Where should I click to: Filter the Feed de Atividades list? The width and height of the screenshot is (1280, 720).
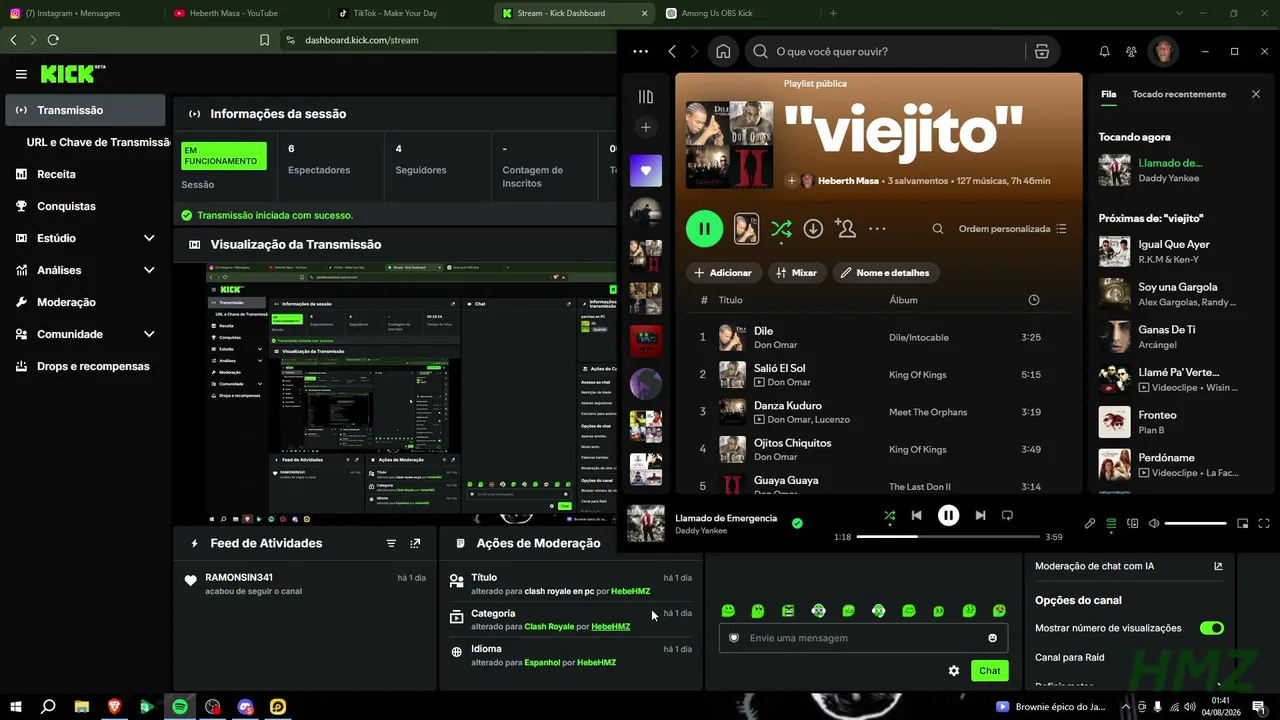(391, 543)
